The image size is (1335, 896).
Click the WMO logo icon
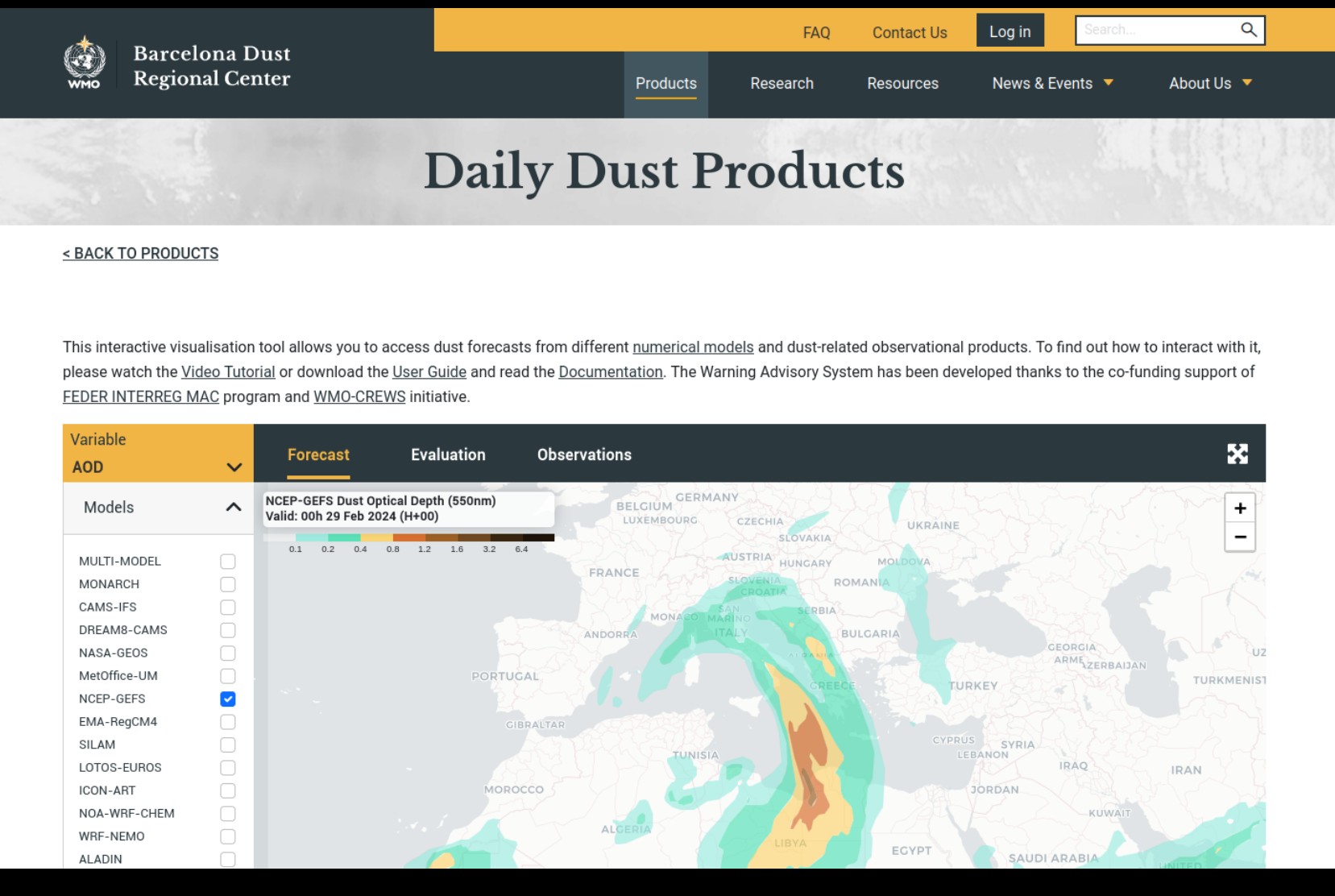click(85, 62)
